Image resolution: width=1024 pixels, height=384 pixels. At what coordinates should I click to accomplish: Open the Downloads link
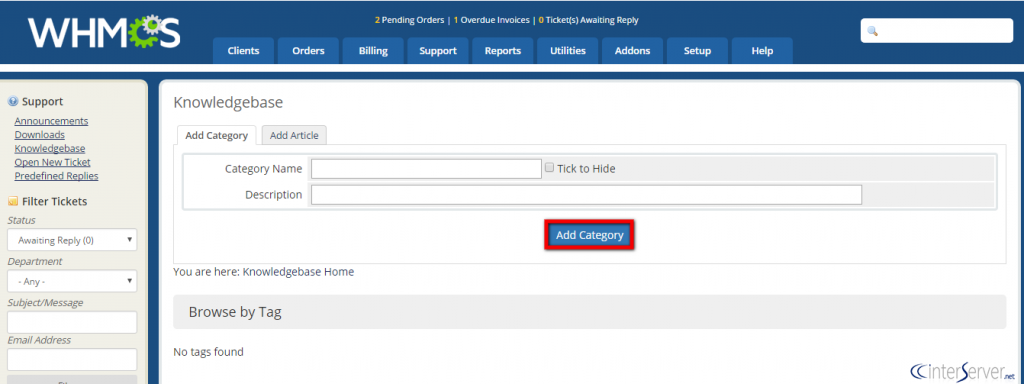click(x=39, y=135)
